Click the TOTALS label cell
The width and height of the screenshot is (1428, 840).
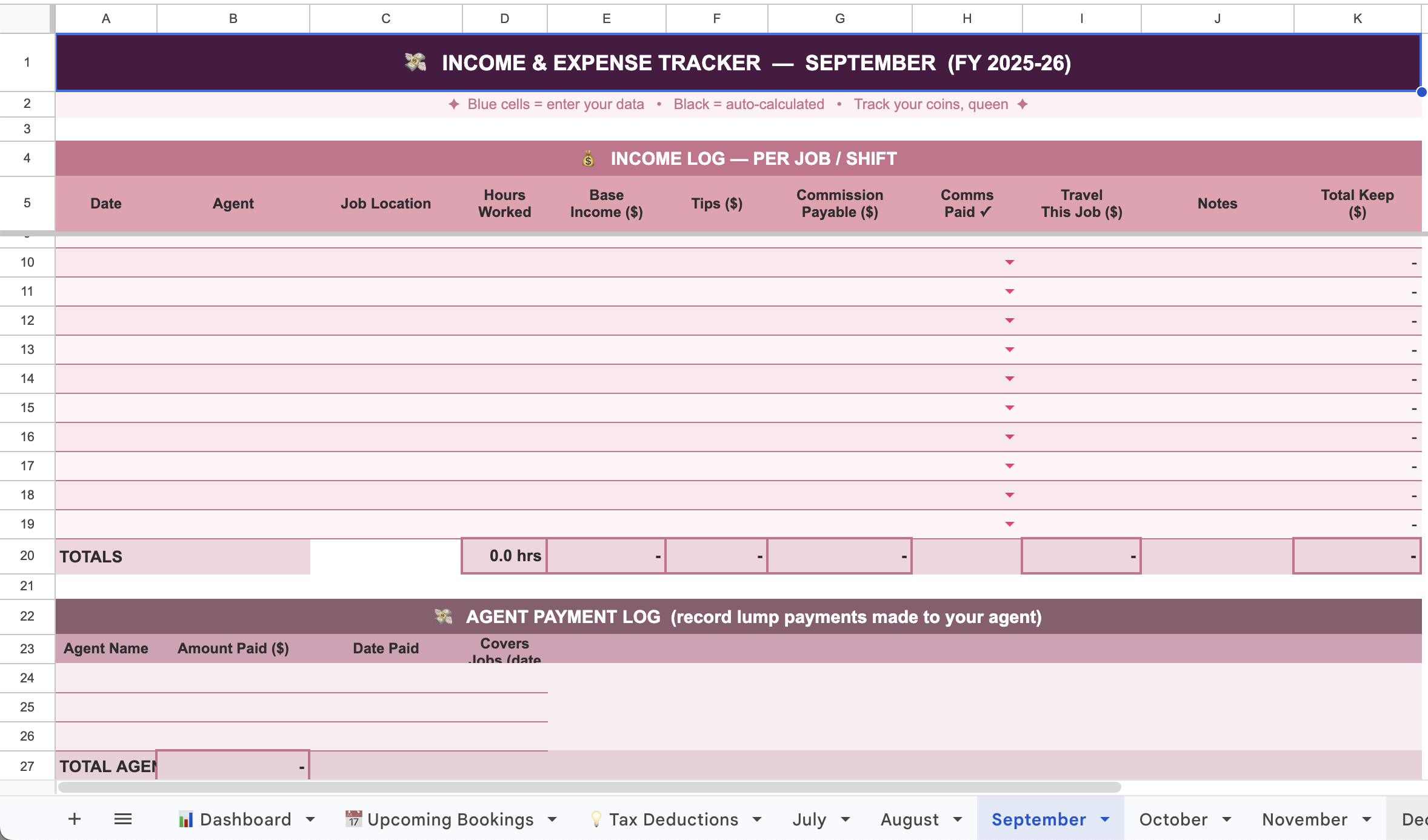pyautogui.click(x=182, y=556)
